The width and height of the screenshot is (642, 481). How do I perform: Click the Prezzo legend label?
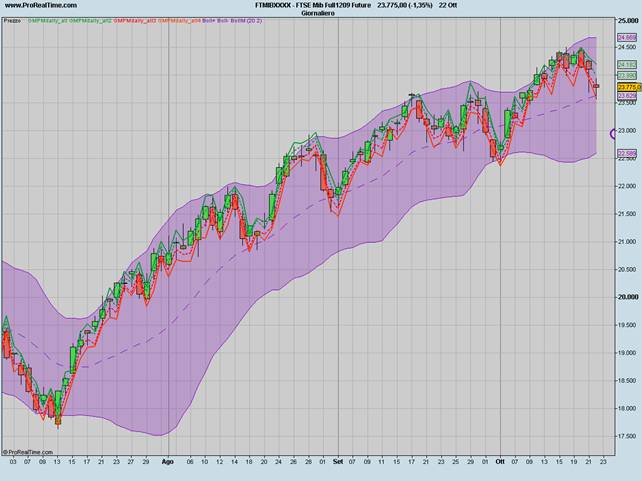pos(12,20)
